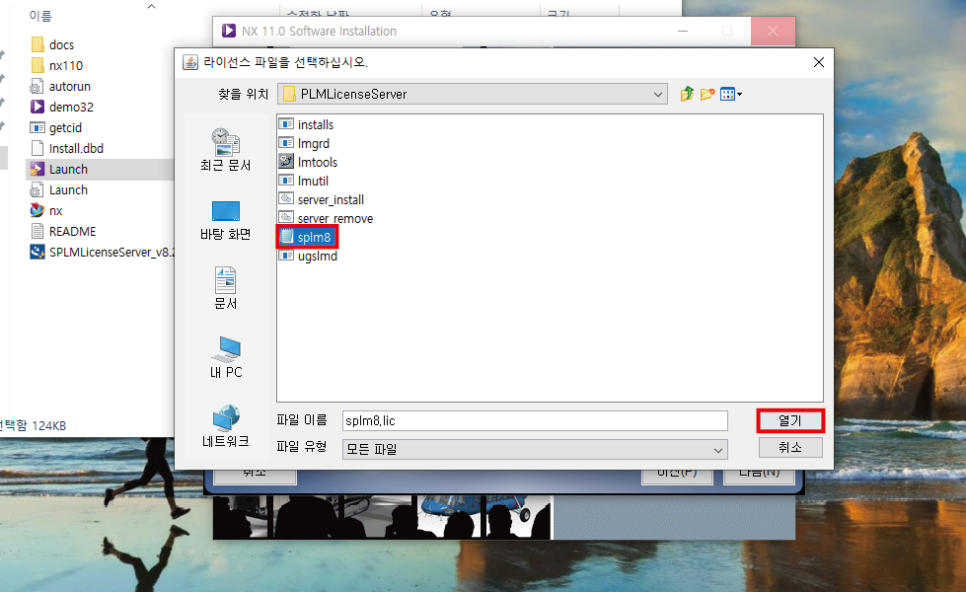Click the Open (열기) button
966x592 pixels.
(790, 421)
